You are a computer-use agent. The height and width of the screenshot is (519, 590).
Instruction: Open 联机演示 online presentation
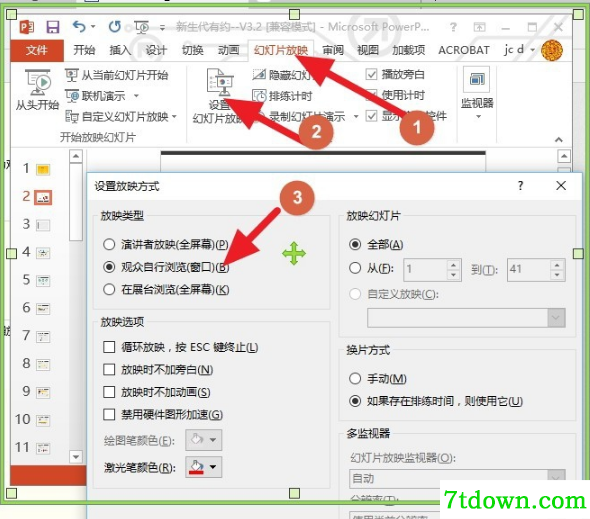click(x=96, y=96)
